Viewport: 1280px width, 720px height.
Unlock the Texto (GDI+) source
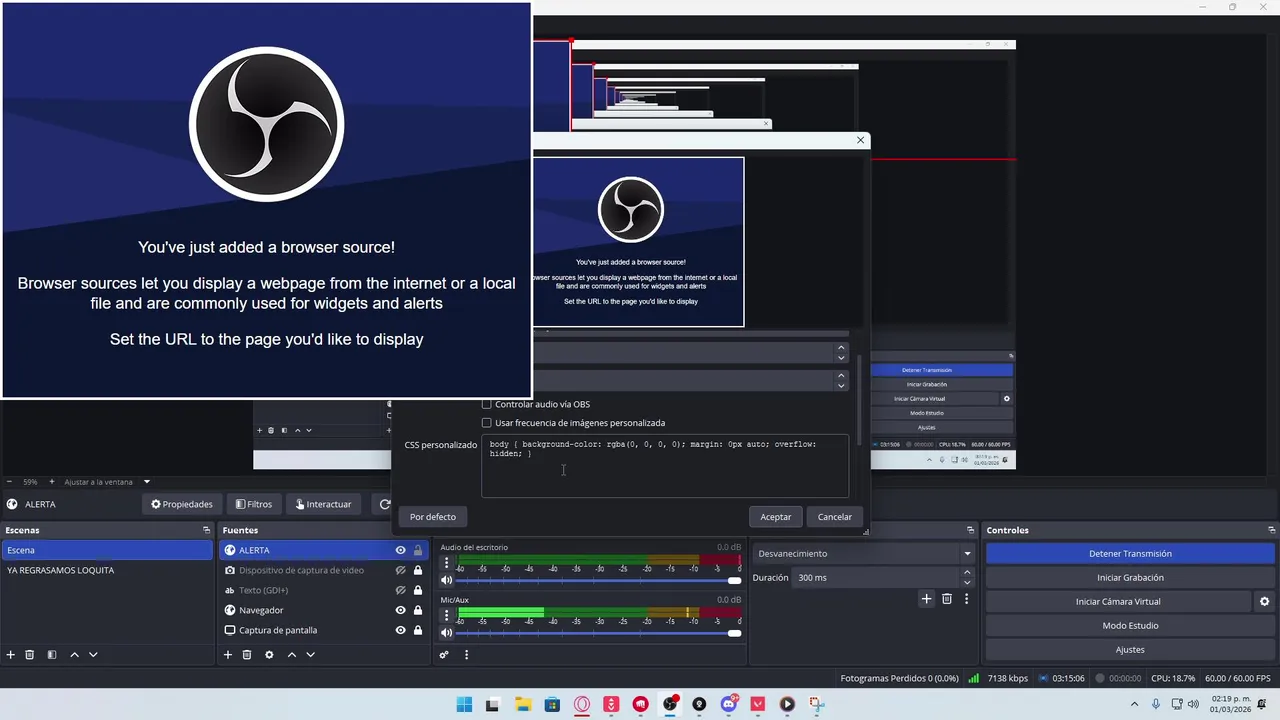coord(418,590)
